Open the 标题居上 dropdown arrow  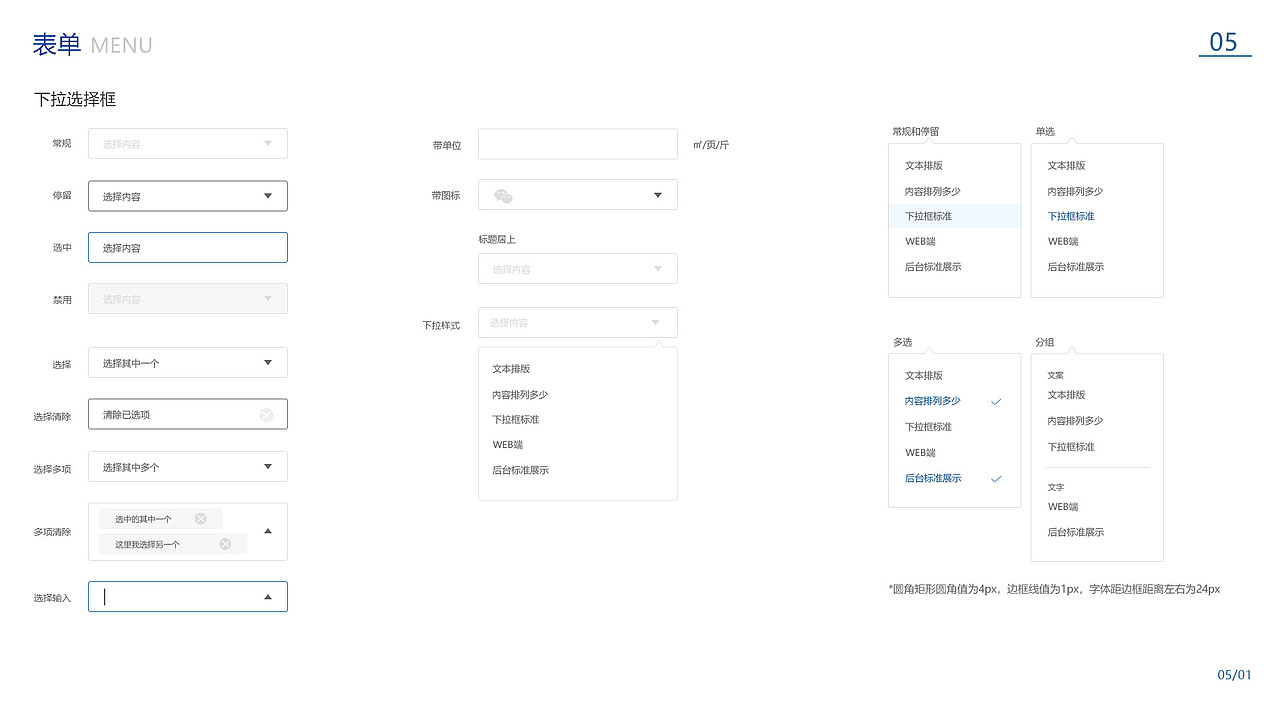(658, 268)
